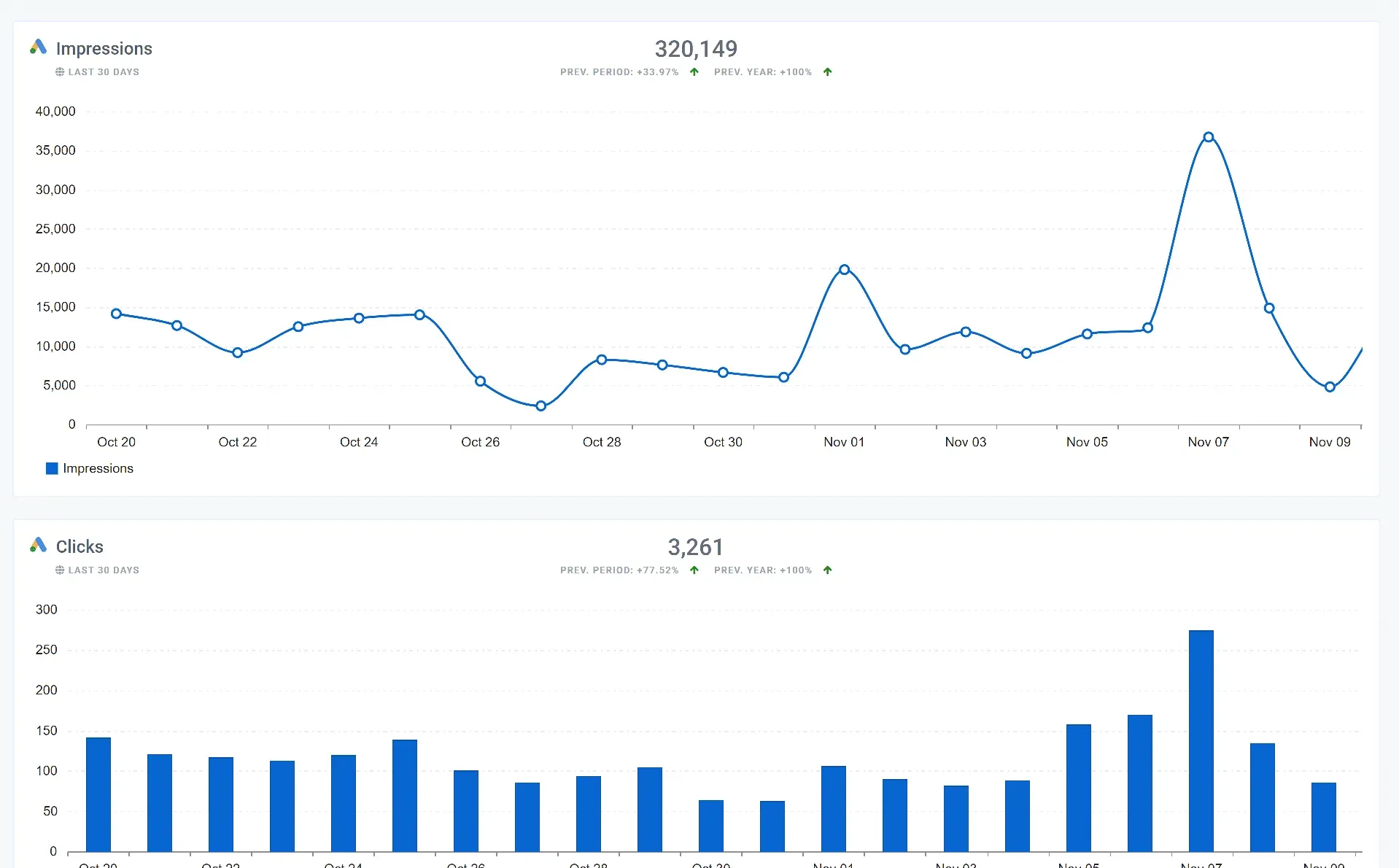Click the Impressions legend label
The image size is (1399, 868).
98,468
